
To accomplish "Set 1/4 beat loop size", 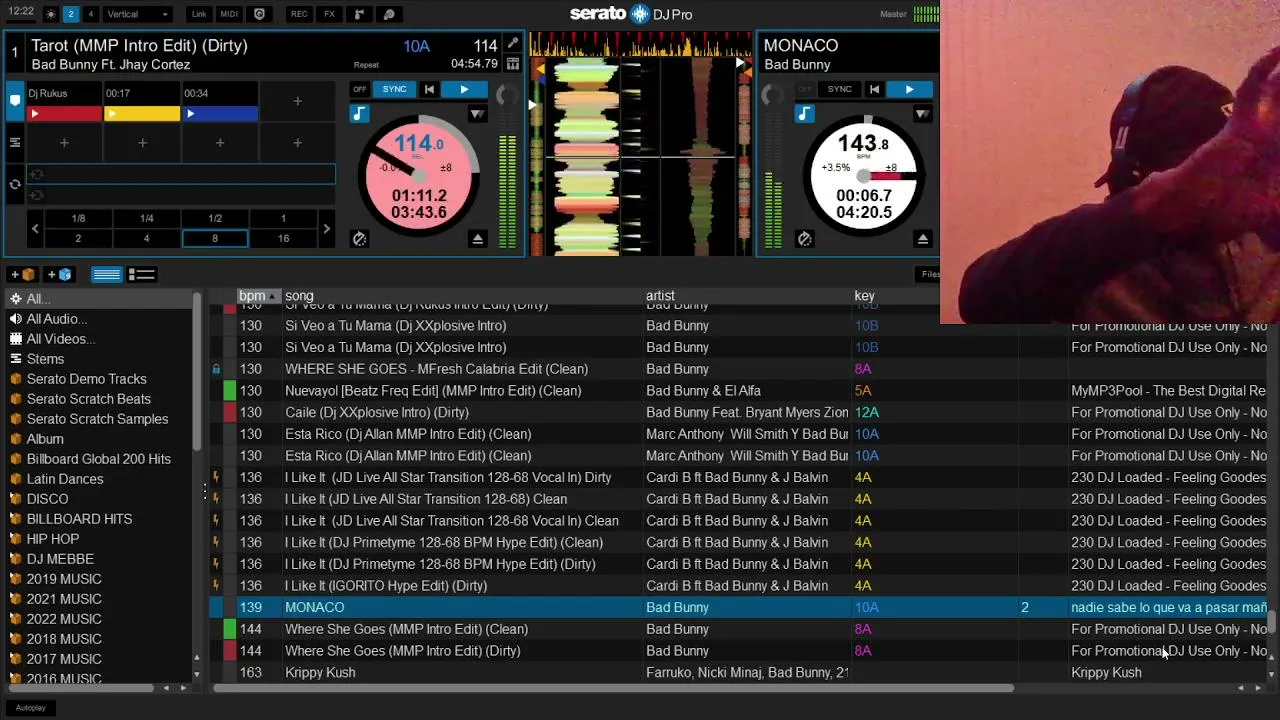I will [146, 218].
